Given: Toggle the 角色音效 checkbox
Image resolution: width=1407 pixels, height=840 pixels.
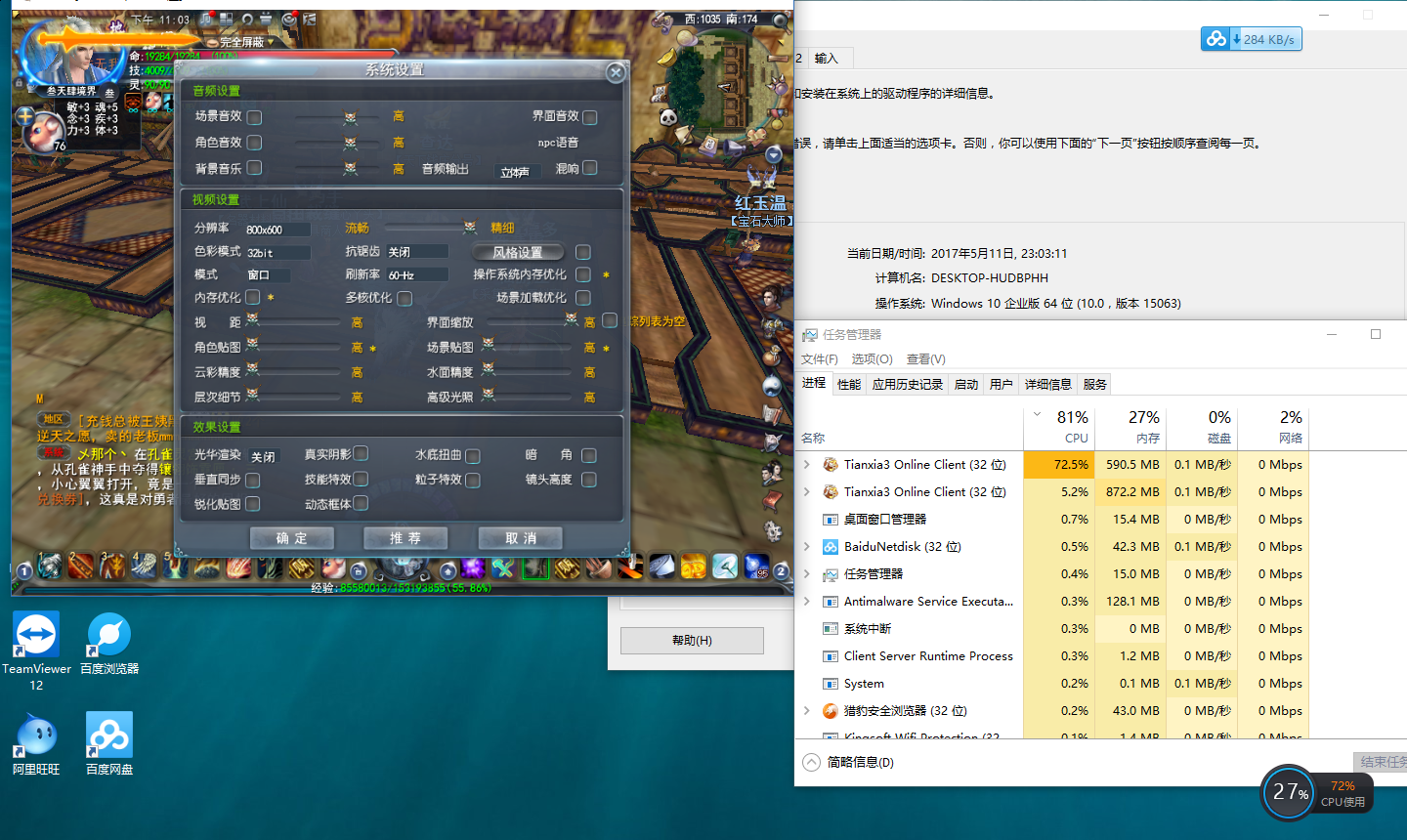Looking at the screenshot, I should (254, 143).
